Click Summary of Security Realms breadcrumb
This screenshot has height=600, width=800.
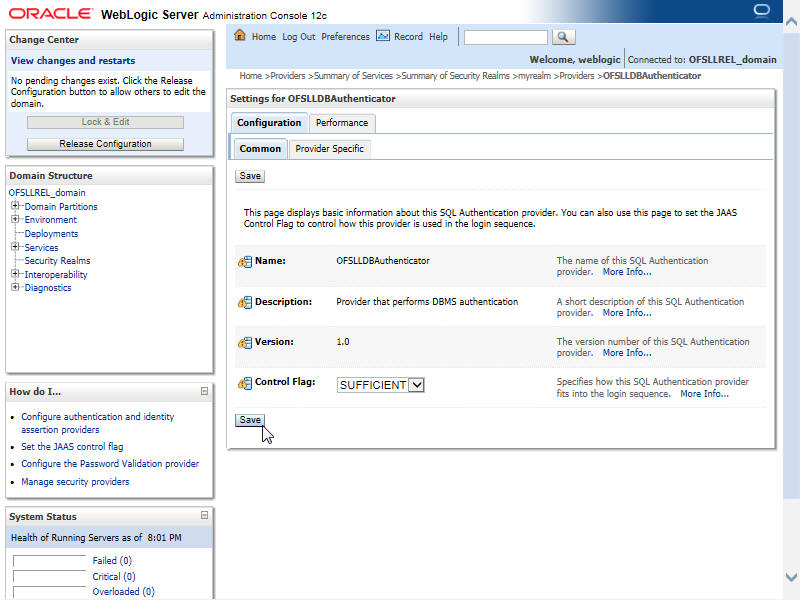tap(455, 76)
